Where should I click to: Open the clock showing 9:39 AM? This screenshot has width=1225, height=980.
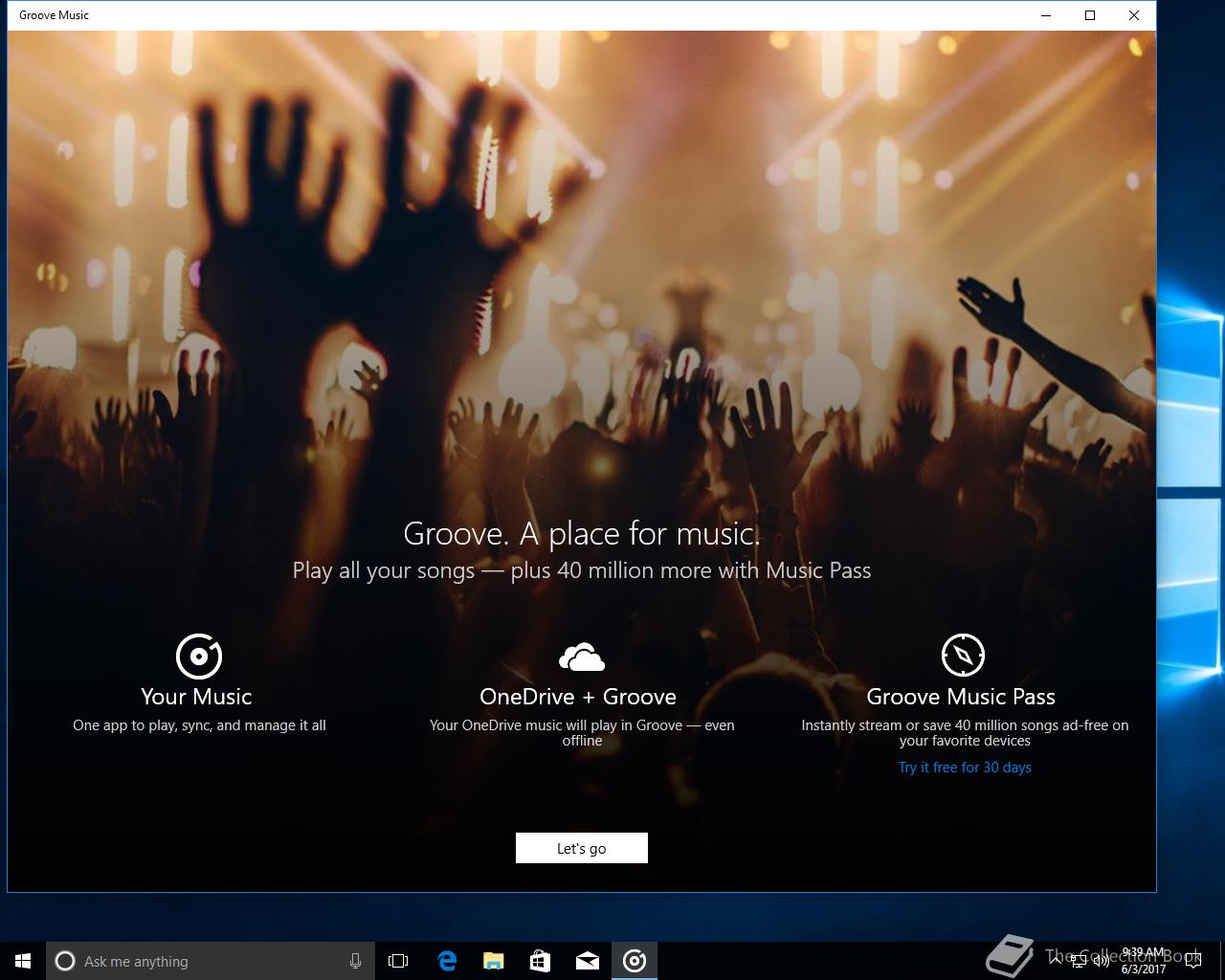tap(1143, 961)
